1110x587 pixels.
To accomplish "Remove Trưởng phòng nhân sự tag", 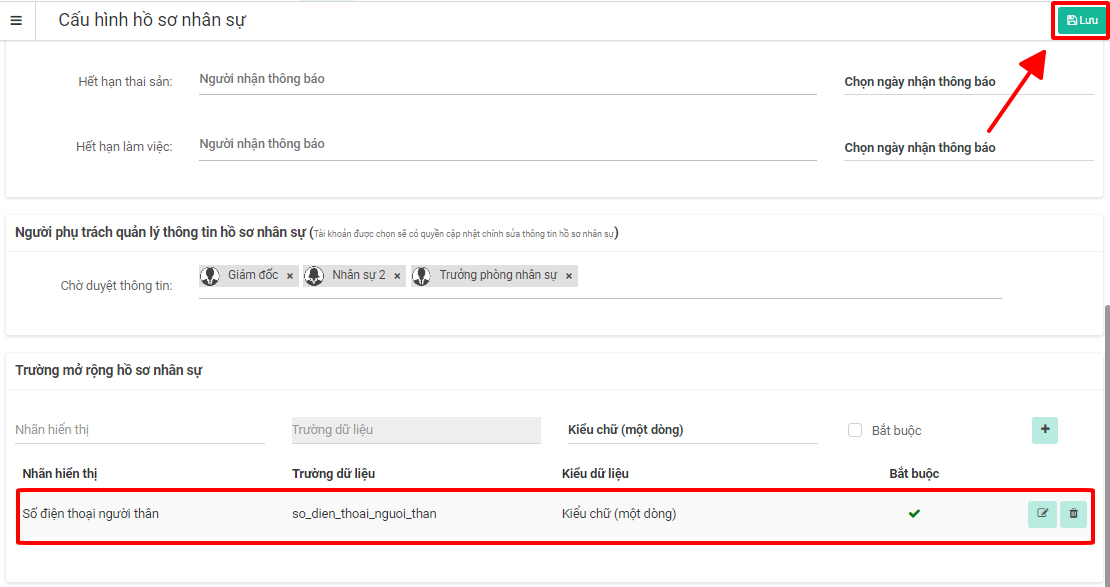I will 569,276.
